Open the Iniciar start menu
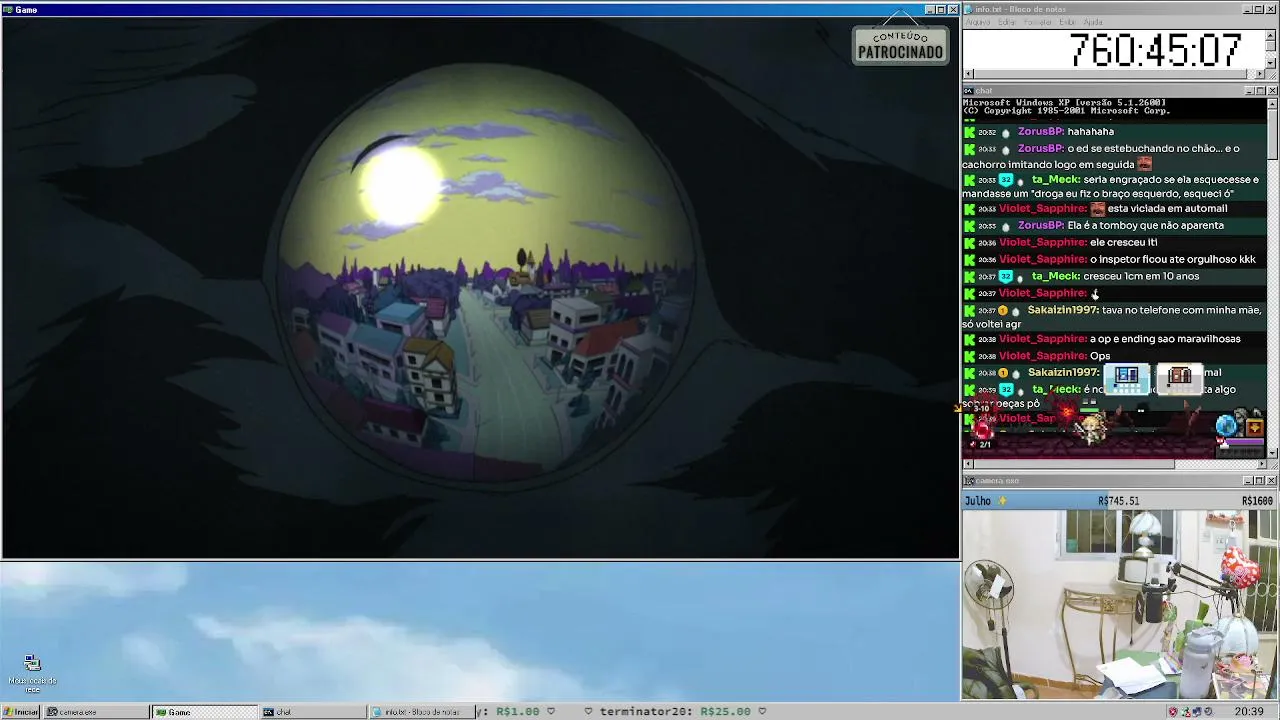The image size is (1280, 720). pos(21,712)
